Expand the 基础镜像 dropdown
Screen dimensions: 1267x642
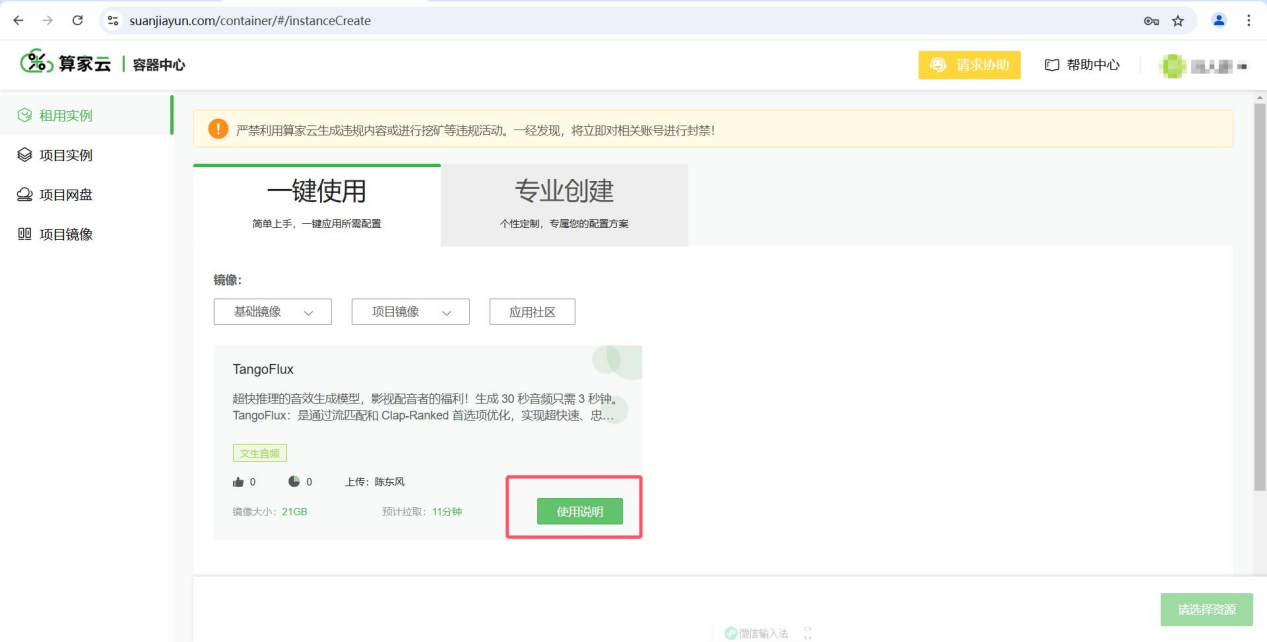273,312
